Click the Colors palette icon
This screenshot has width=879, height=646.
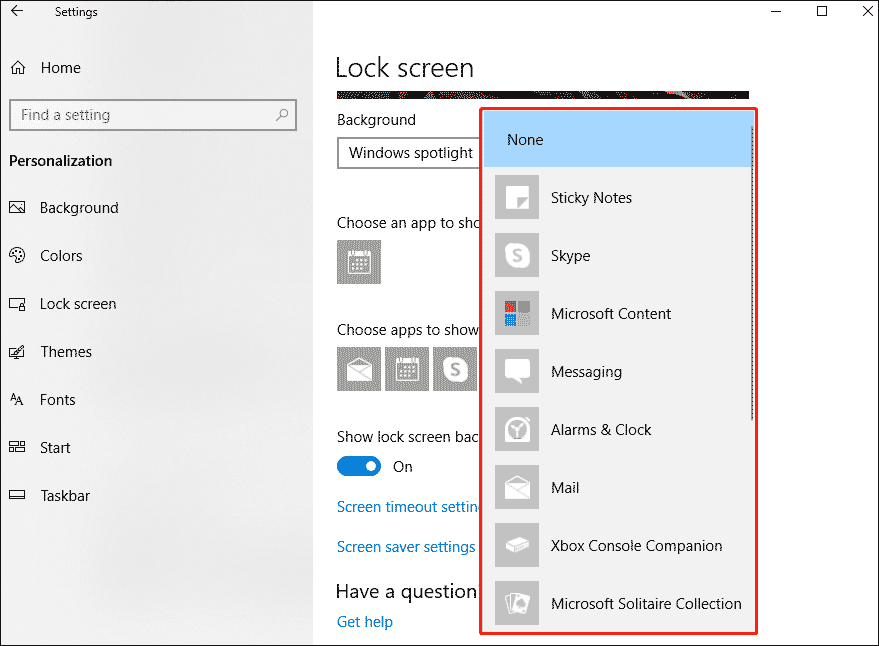17,255
